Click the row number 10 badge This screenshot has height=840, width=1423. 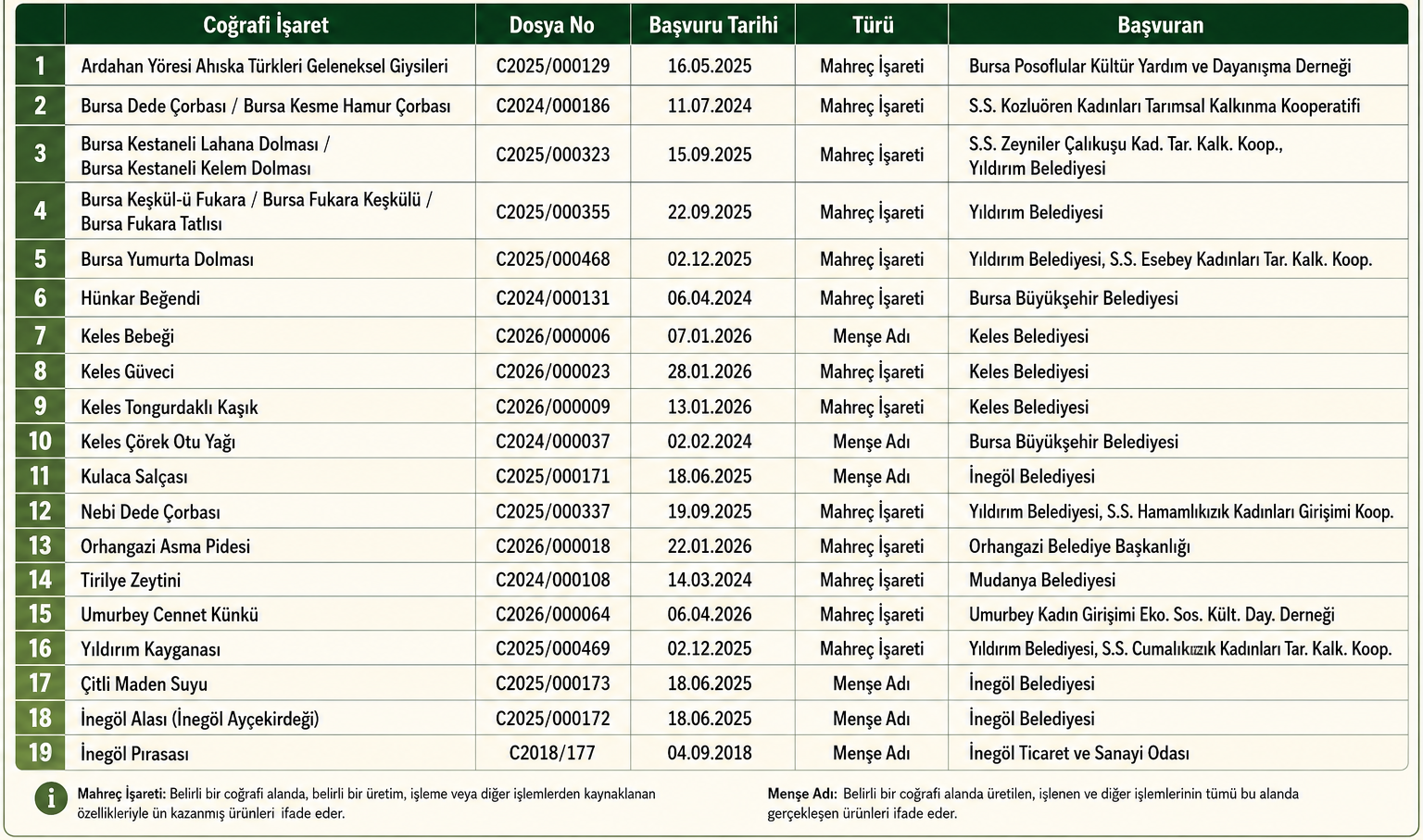pos(40,441)
